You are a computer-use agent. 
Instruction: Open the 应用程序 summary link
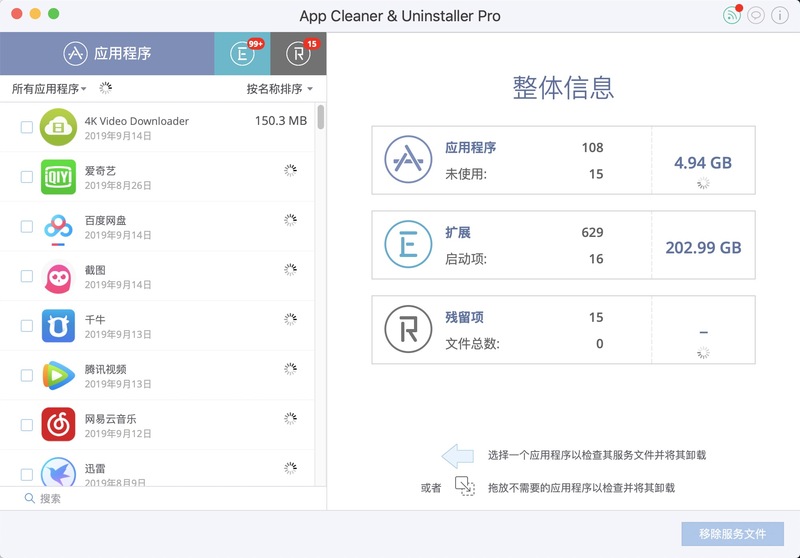470,148
